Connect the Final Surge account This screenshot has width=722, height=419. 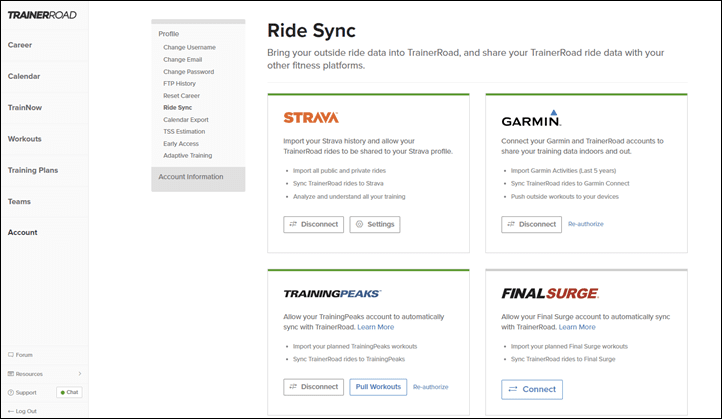532,390
